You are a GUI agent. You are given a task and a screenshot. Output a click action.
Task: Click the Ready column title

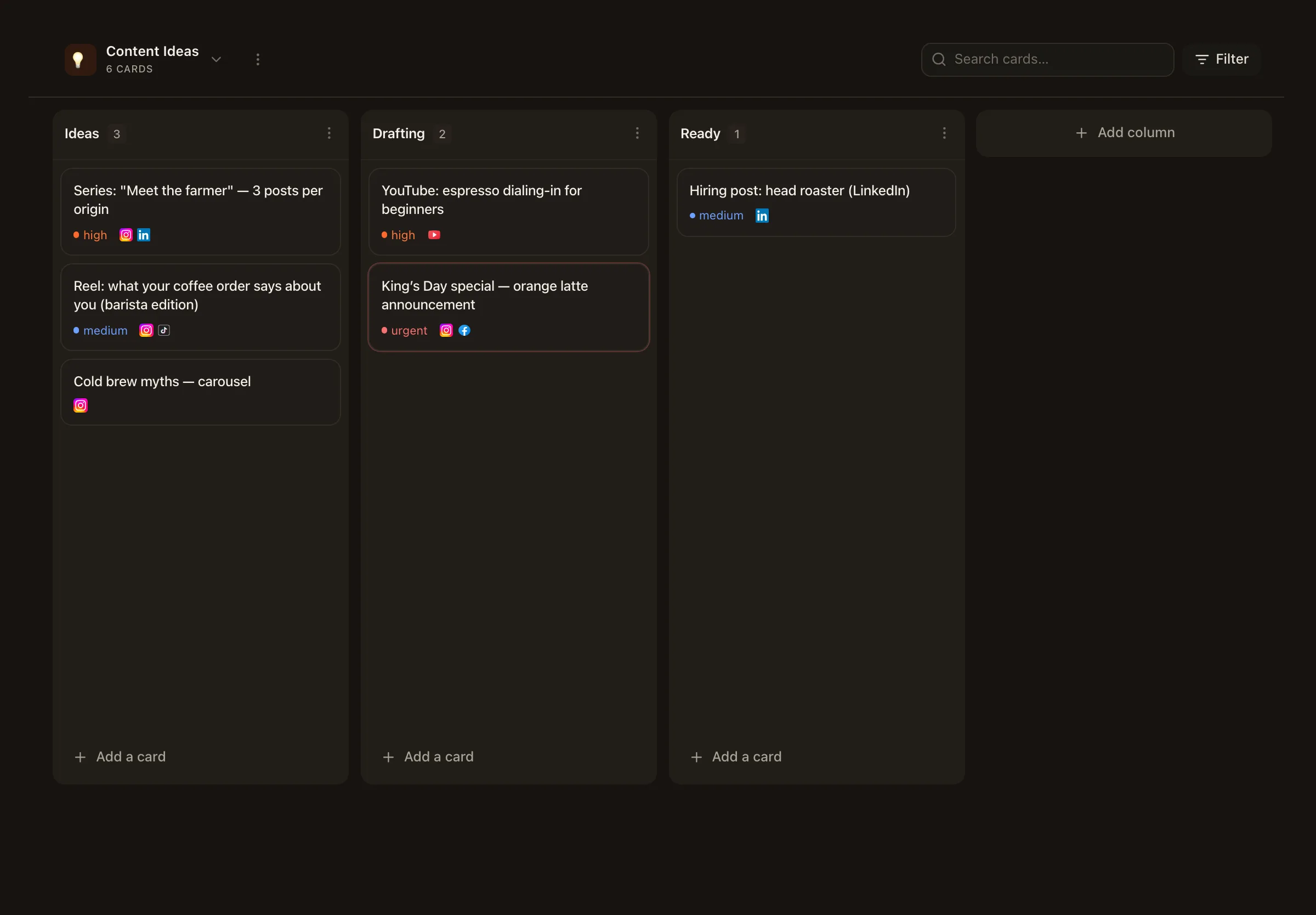pos(700,134)
